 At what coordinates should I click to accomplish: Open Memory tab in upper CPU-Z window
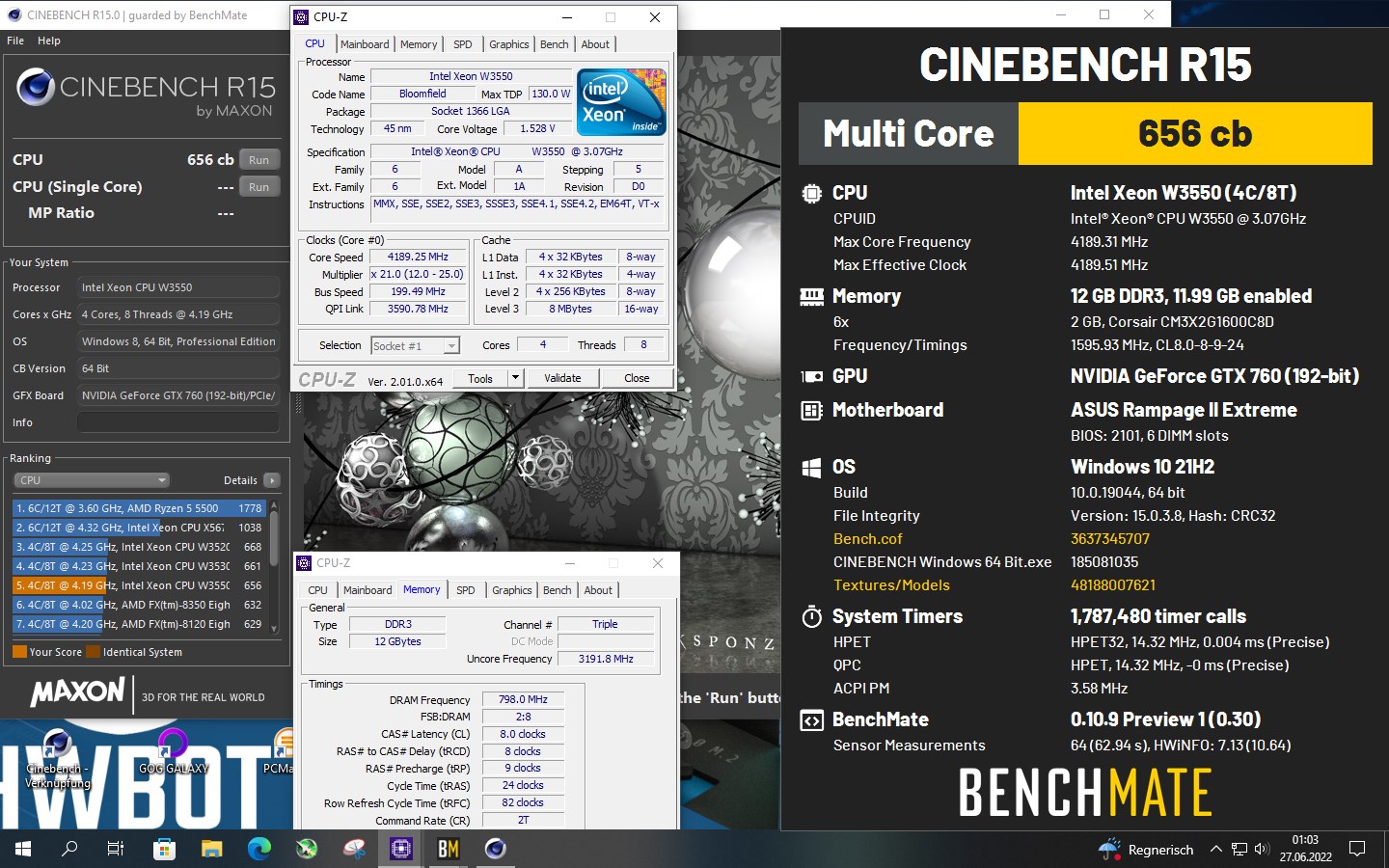coord(419,44)
